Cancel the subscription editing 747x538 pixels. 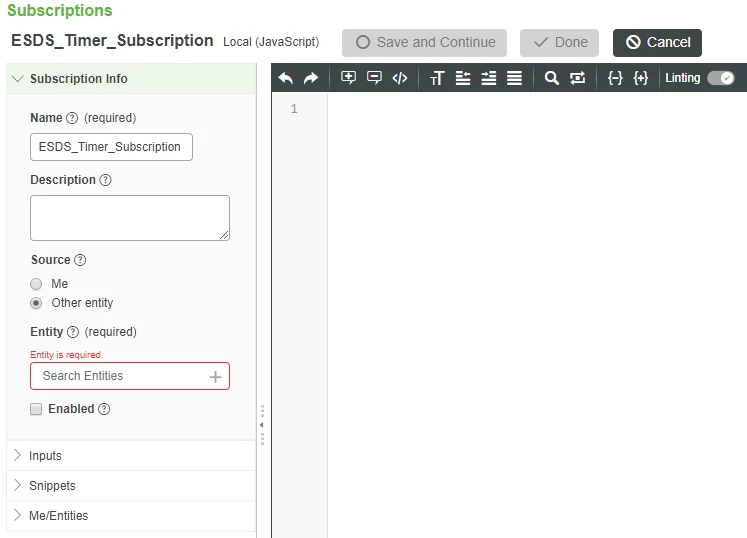coord(657,42)
